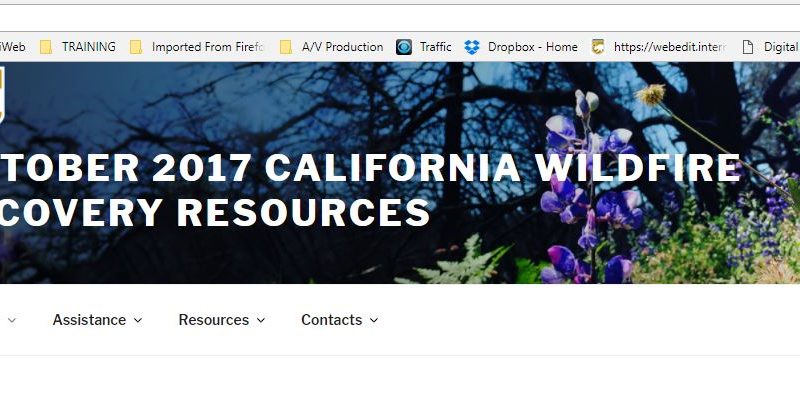
Task: Open the iWeb bookmark
Action: (13, 47)
